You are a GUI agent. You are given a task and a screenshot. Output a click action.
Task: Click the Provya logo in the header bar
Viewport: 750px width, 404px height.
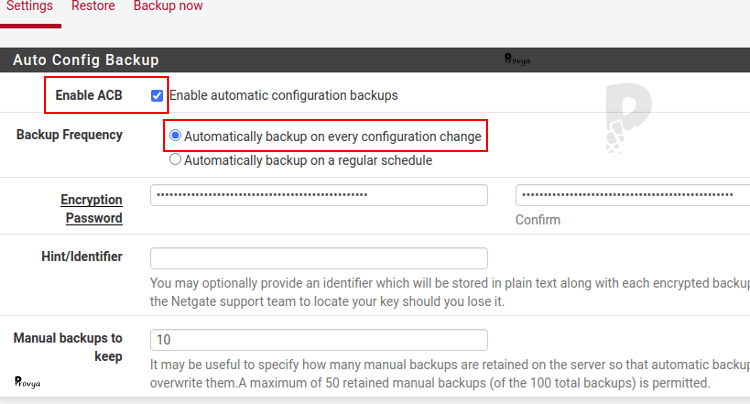(x=517, y=60)
